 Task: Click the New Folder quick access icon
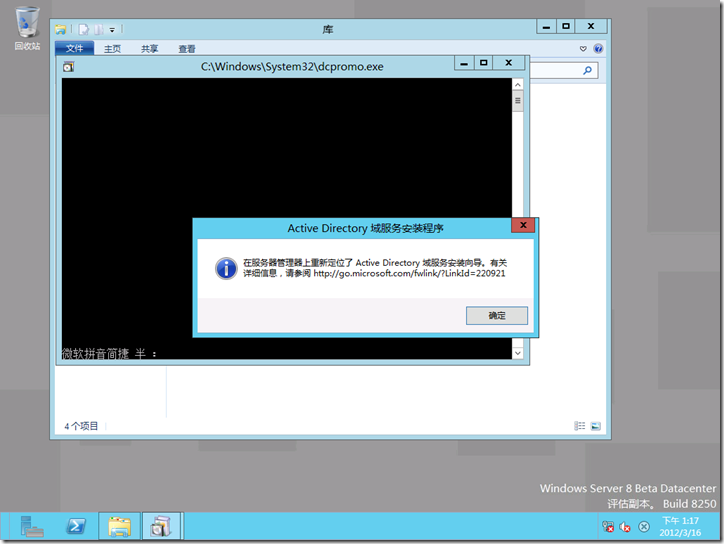tap(98, 30)
